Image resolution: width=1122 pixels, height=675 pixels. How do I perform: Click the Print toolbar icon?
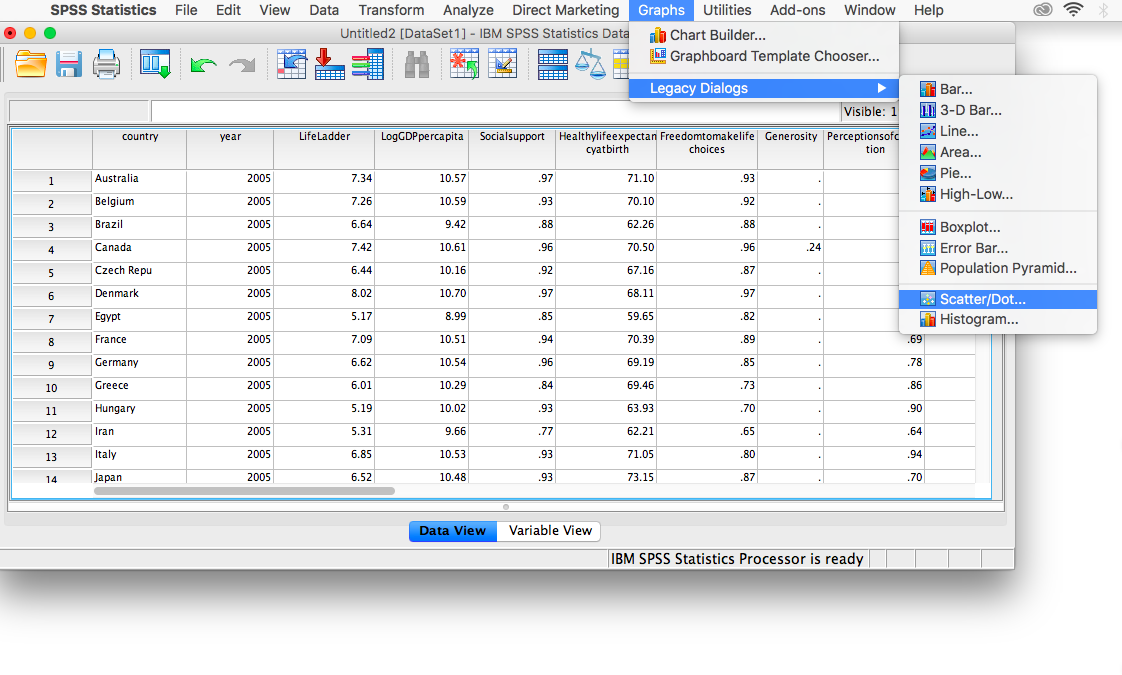[x=106, y=64]
